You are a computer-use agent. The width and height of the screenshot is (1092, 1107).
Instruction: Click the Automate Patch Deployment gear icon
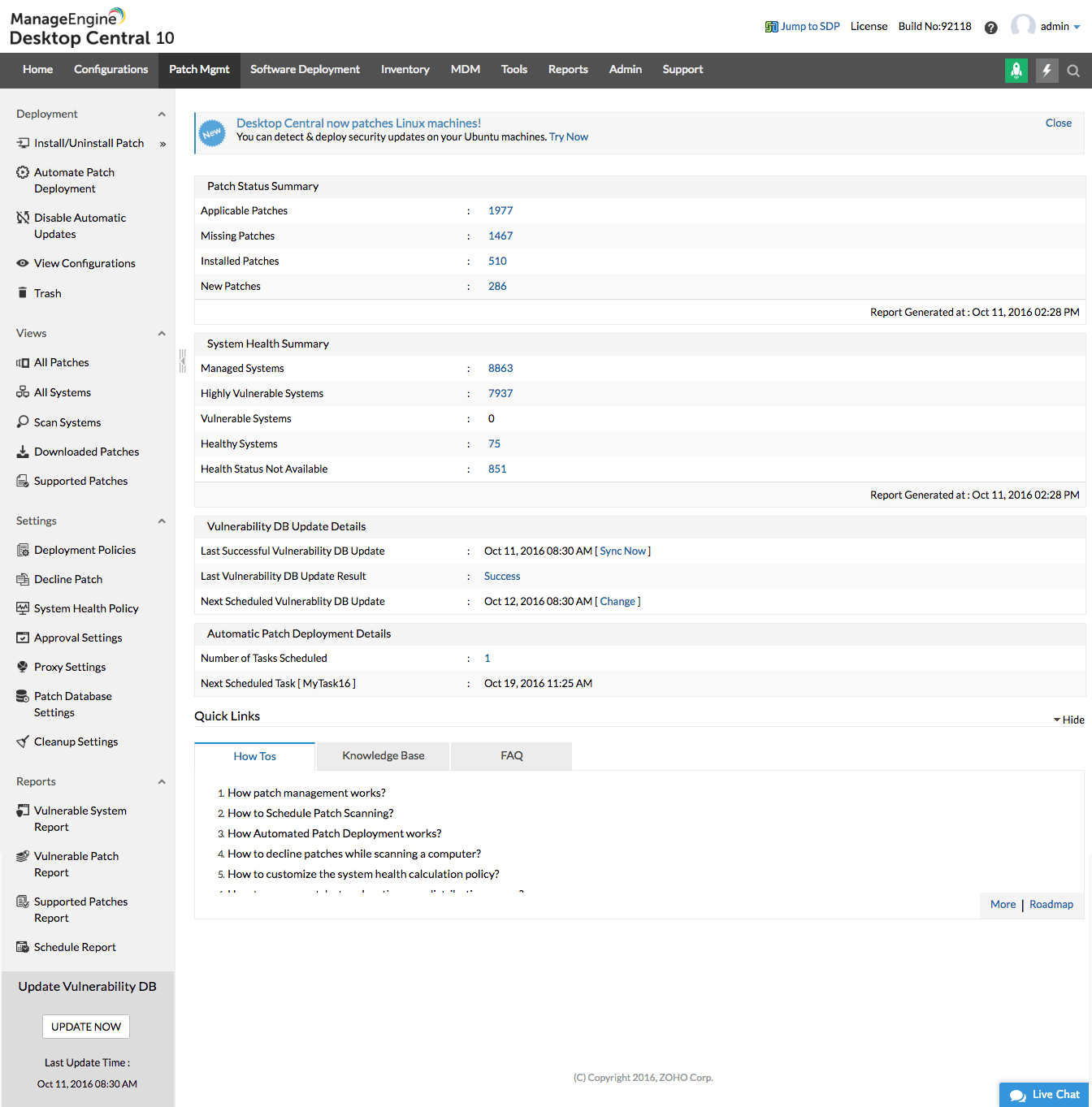coord(23,172)
